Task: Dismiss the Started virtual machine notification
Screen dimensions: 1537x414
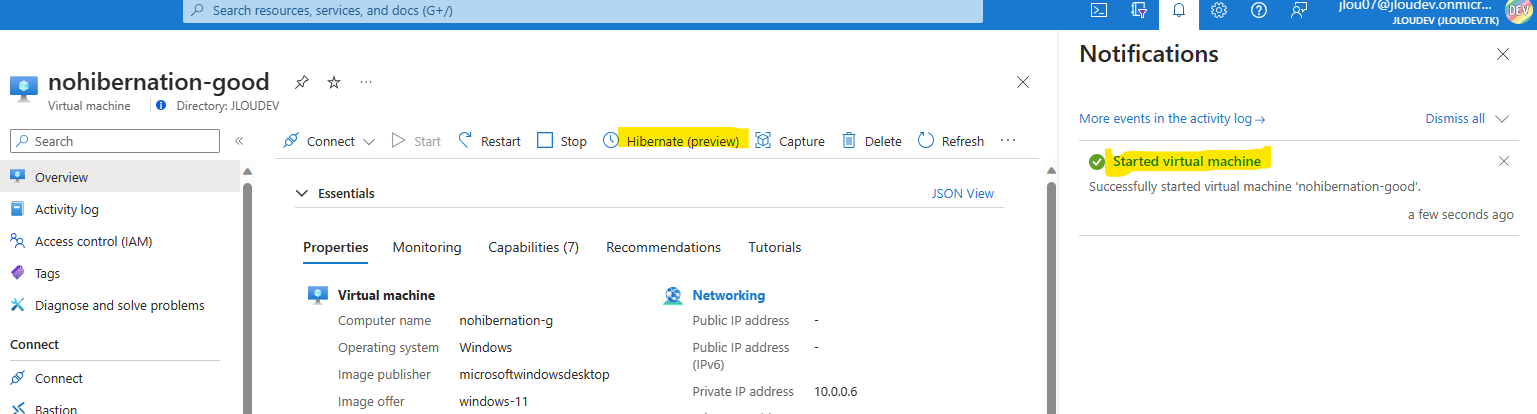Action: [1504, 161]
